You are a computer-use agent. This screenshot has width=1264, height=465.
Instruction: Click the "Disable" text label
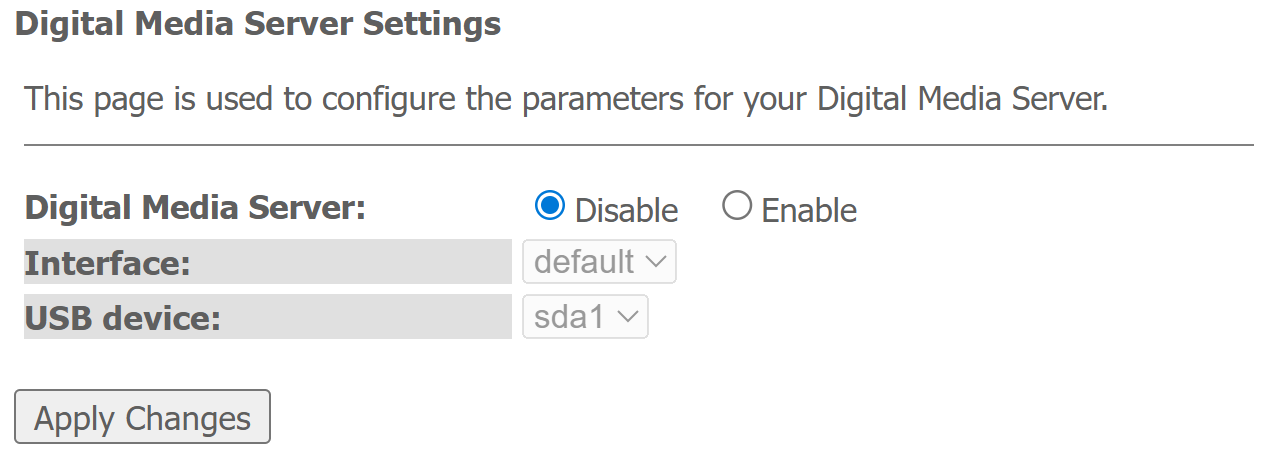[626, 211]
